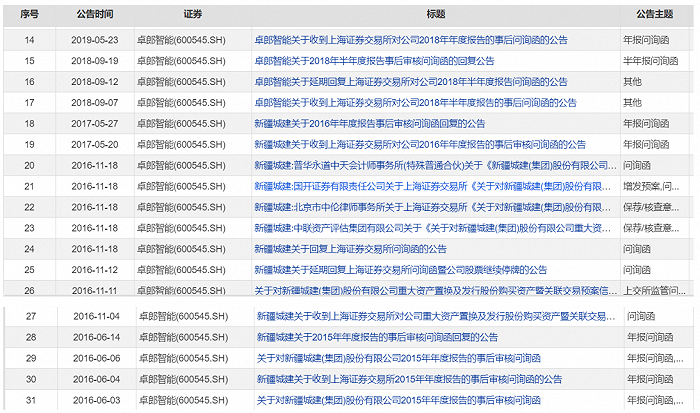
Task: Select date cell 2018-09-19
Action: 95,61
